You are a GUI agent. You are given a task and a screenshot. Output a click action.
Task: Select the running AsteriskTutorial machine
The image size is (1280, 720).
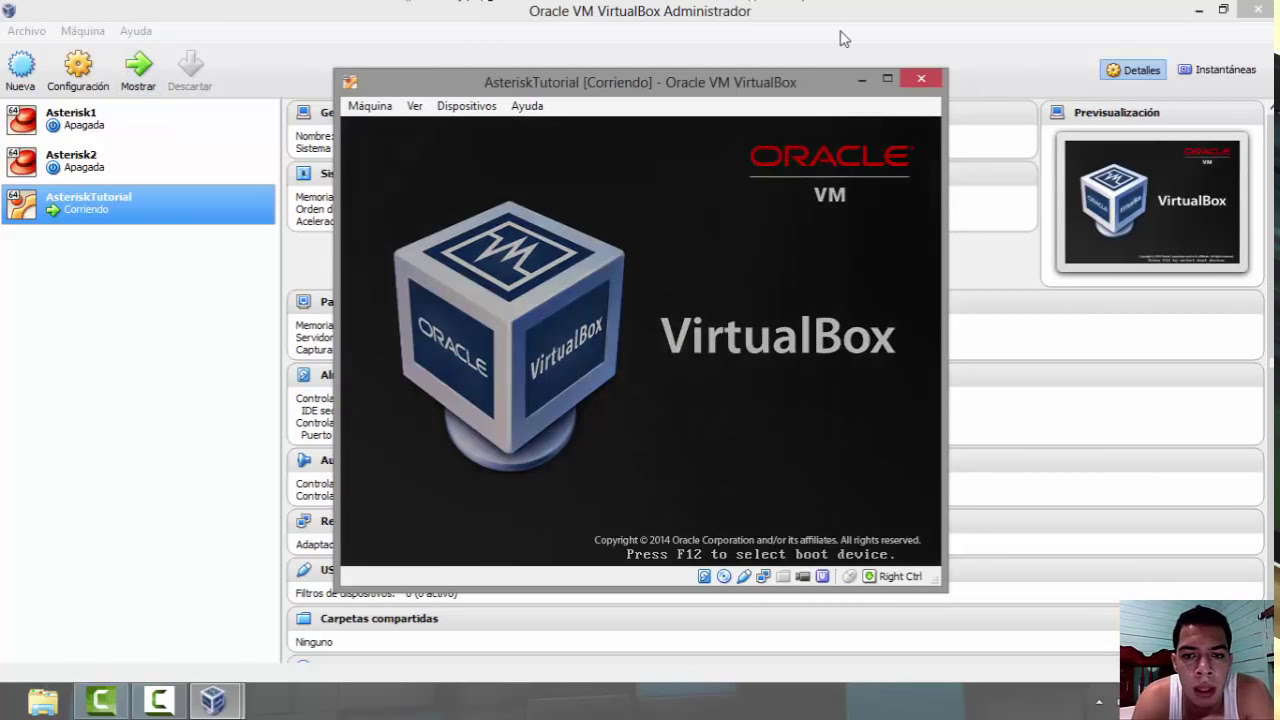138,203
